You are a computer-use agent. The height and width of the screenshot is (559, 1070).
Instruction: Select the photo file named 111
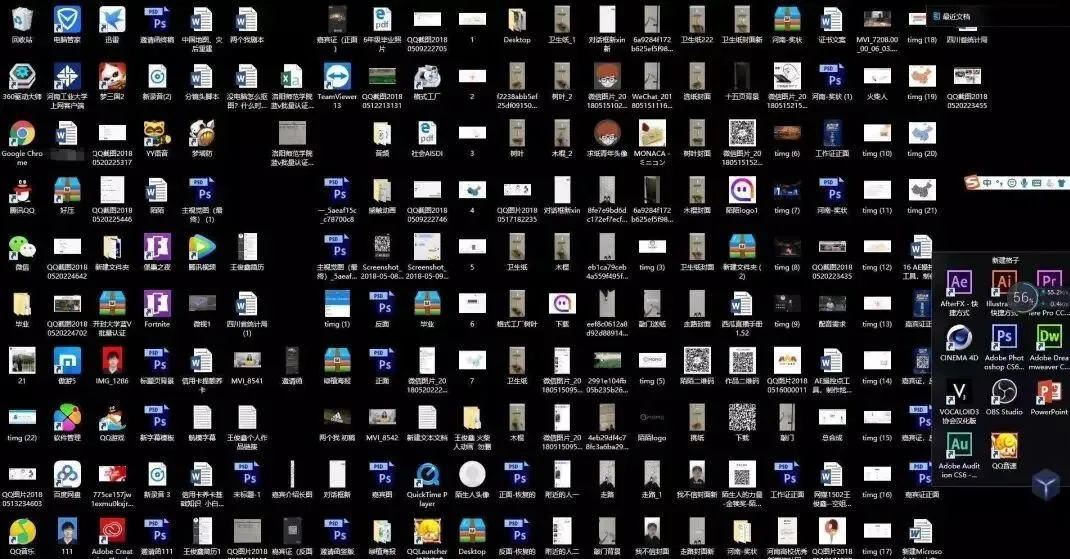[x=67, y=531]
